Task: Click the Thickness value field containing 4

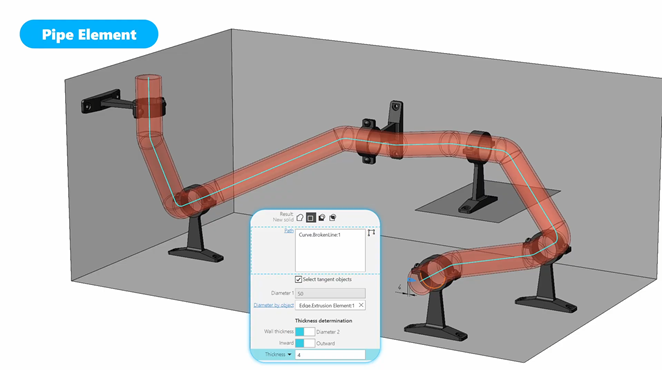Action: 330,355
